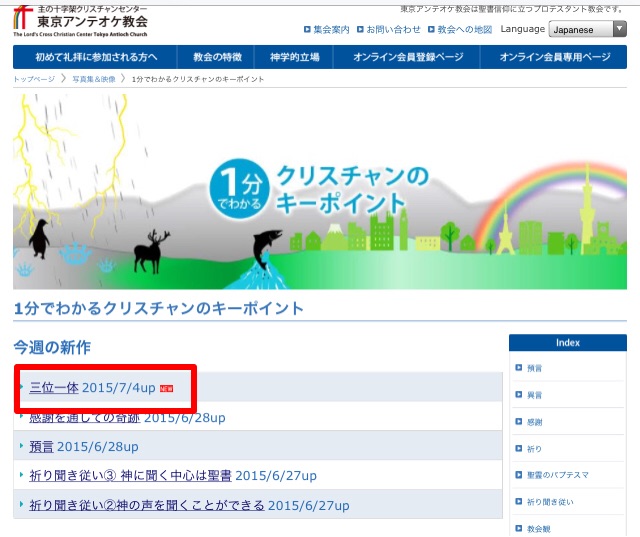Open the 初めて礼拝に参加される方へ menu item
The height and width of the screenshot is (537, 640).
95,57
